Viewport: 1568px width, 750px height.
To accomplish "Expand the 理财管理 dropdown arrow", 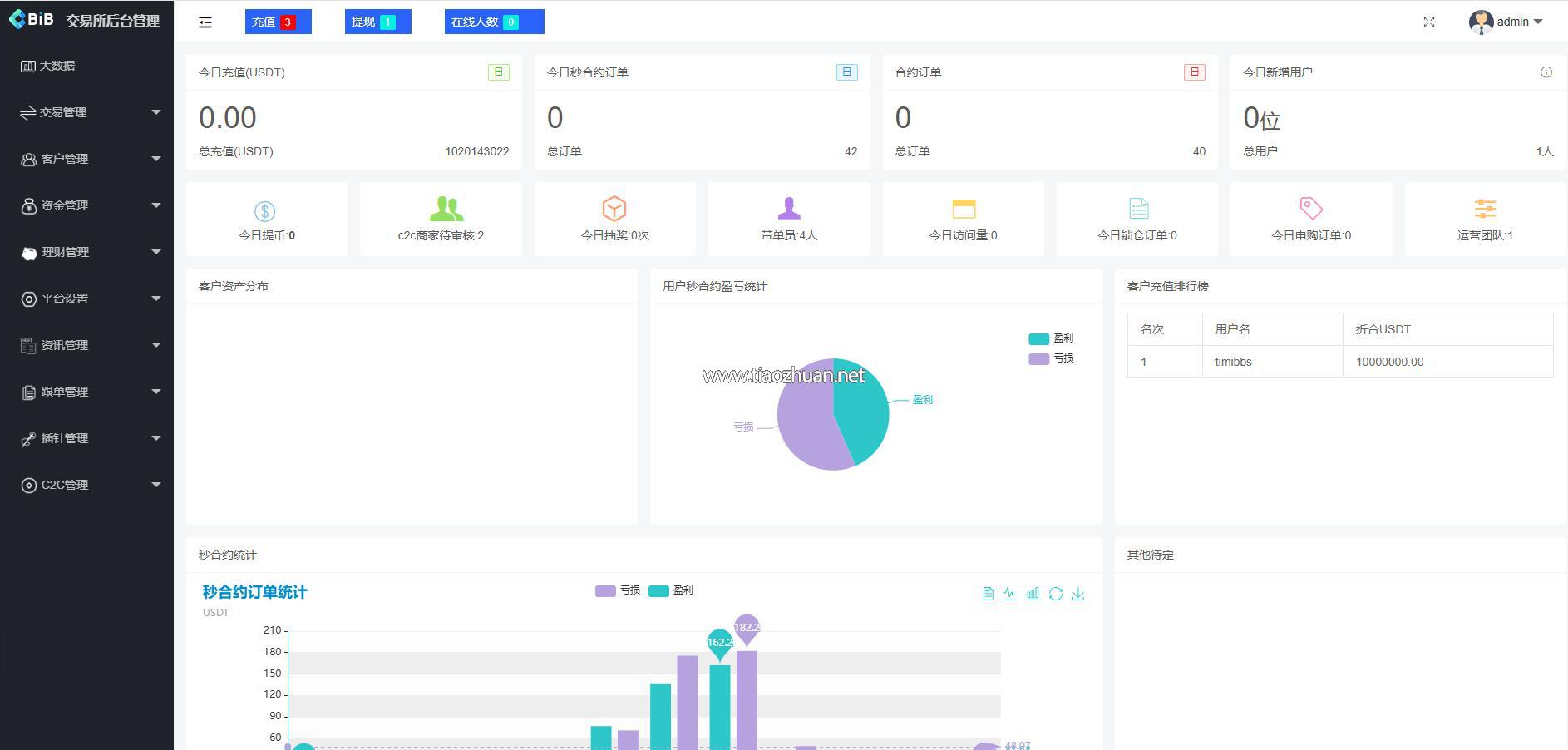I will (x=156, y=252).
